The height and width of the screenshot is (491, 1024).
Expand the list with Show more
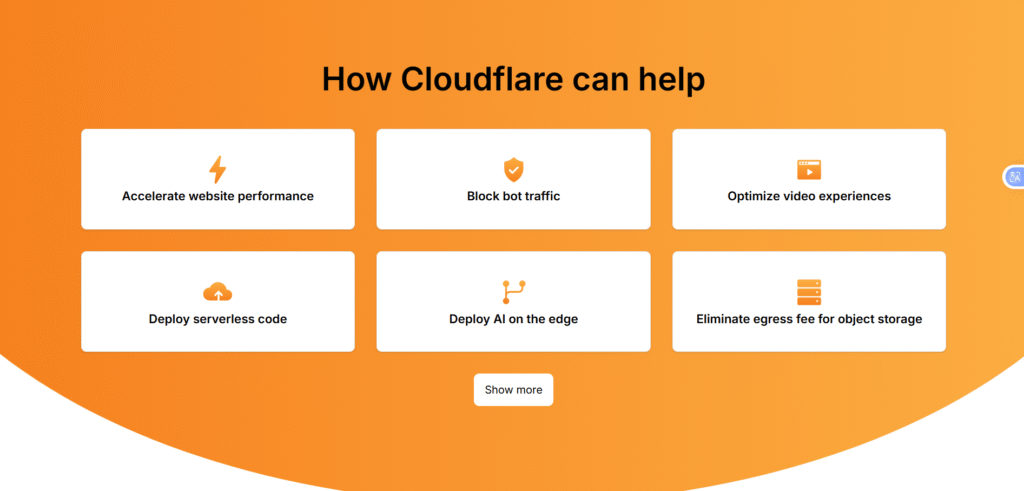(x=513, y=390)
